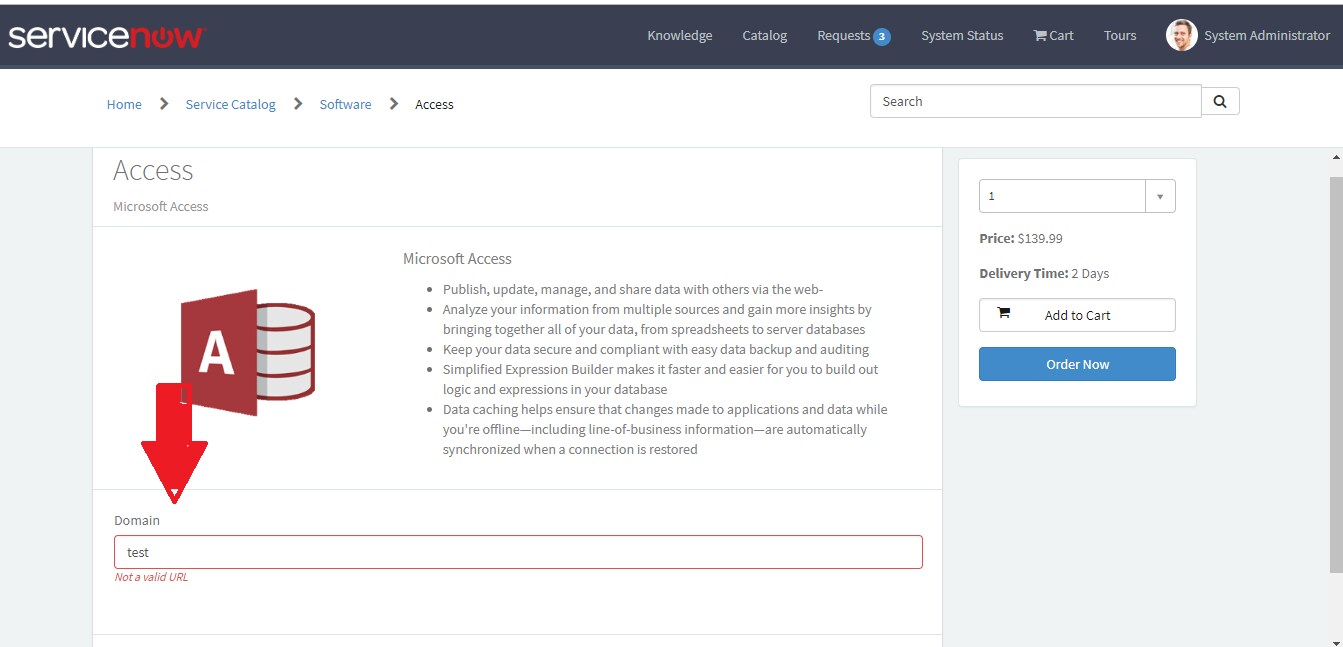Click the Order Now button
Screen dimensions: 1343x647
click(1077, 364)
